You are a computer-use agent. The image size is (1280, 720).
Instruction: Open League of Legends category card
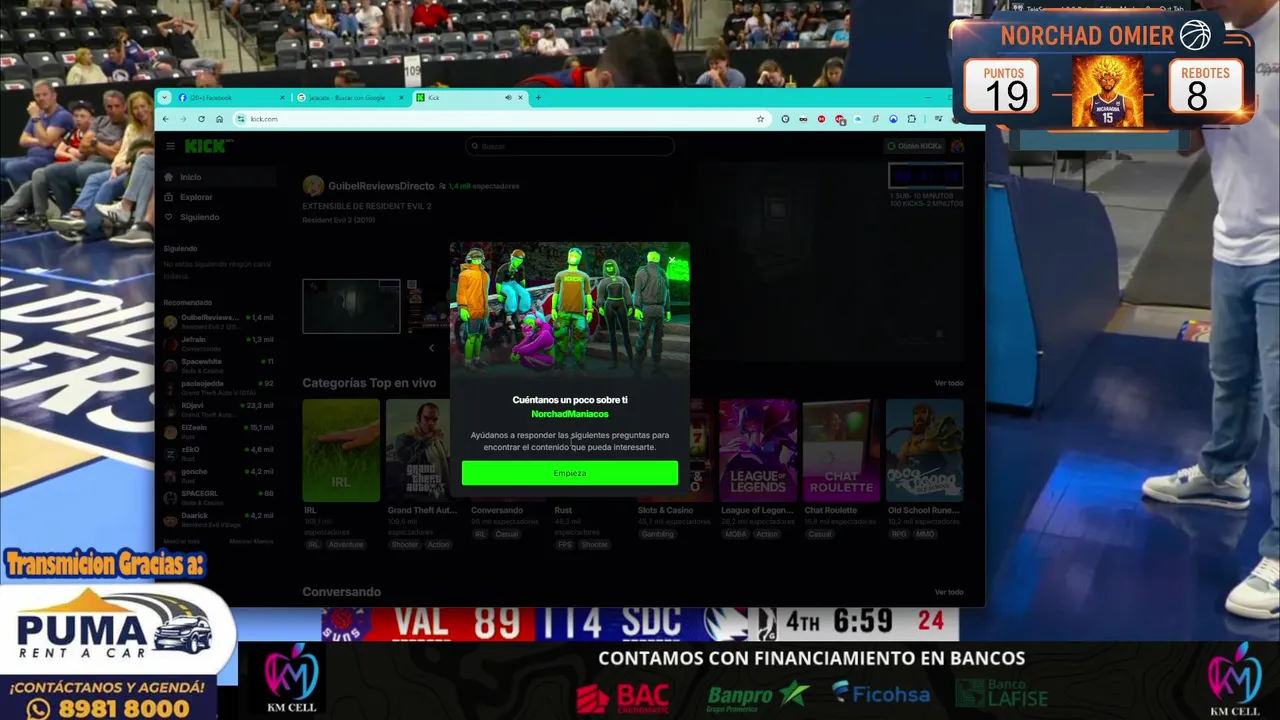758,450
